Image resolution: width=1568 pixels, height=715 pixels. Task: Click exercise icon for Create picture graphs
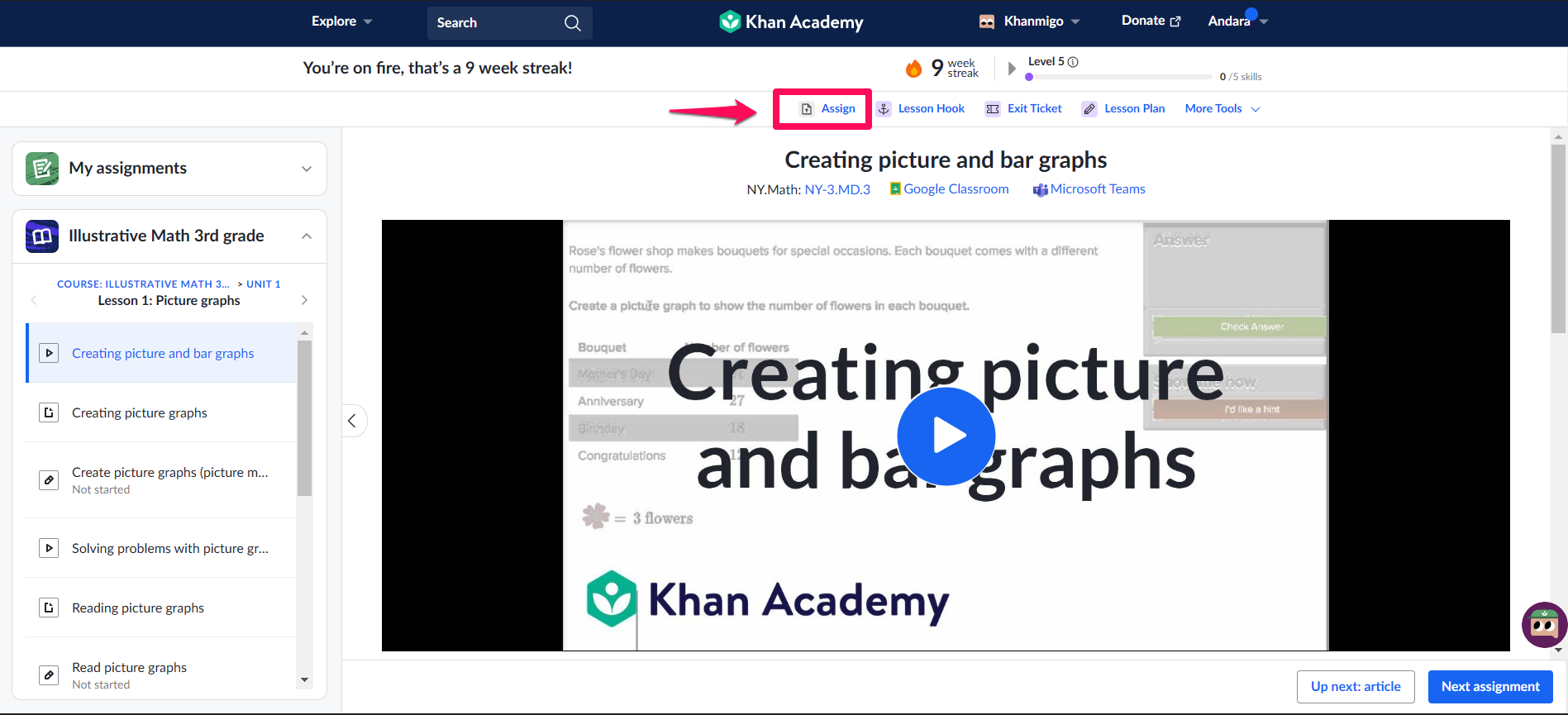click(x=49, y=480)
